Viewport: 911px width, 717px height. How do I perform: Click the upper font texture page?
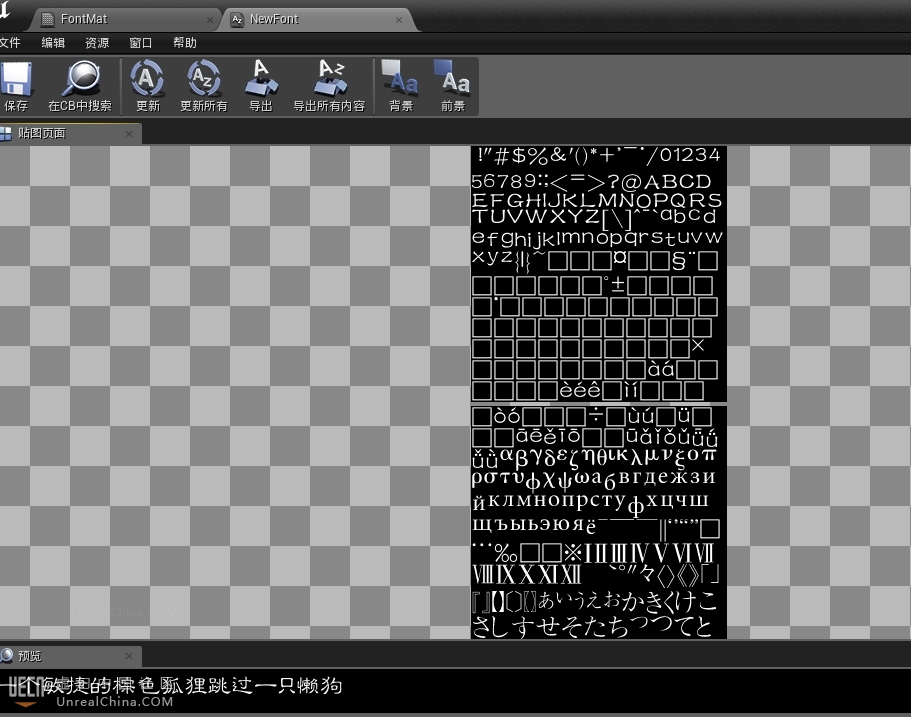pos(598,274)
